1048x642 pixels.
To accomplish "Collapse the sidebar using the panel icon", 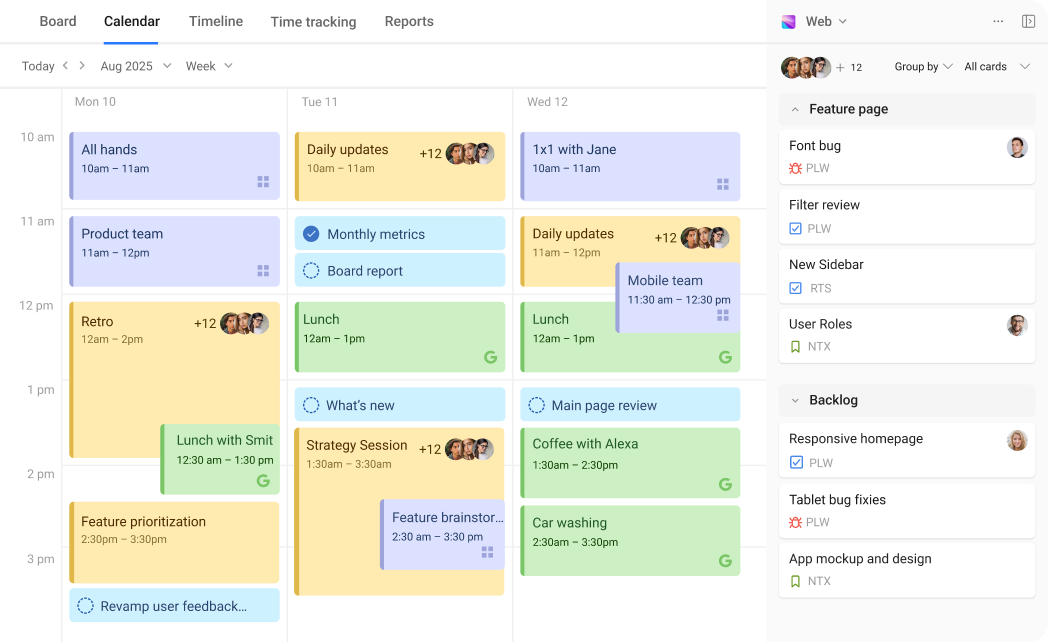I will (x=1026, y=21).
